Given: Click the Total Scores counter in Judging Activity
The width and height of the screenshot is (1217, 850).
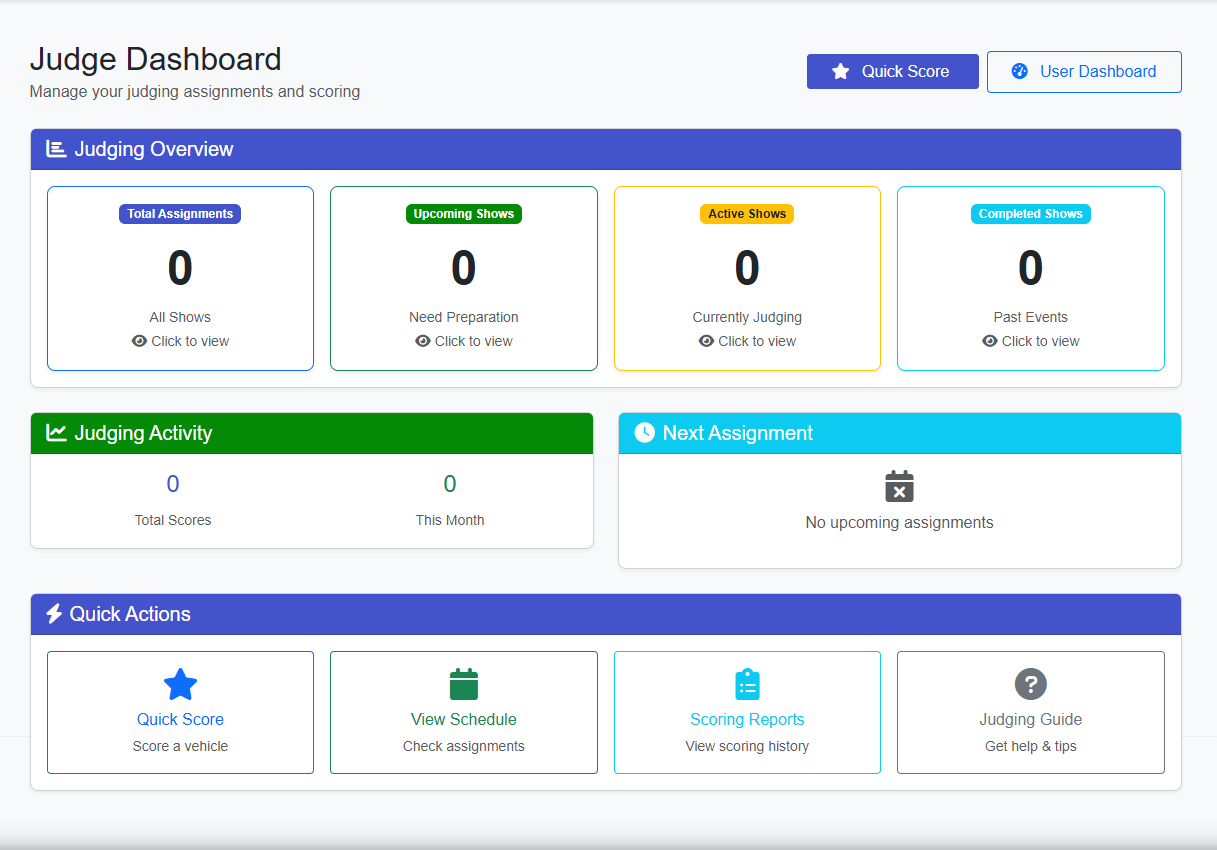Looking at the screenshot, I should point(172,483).
